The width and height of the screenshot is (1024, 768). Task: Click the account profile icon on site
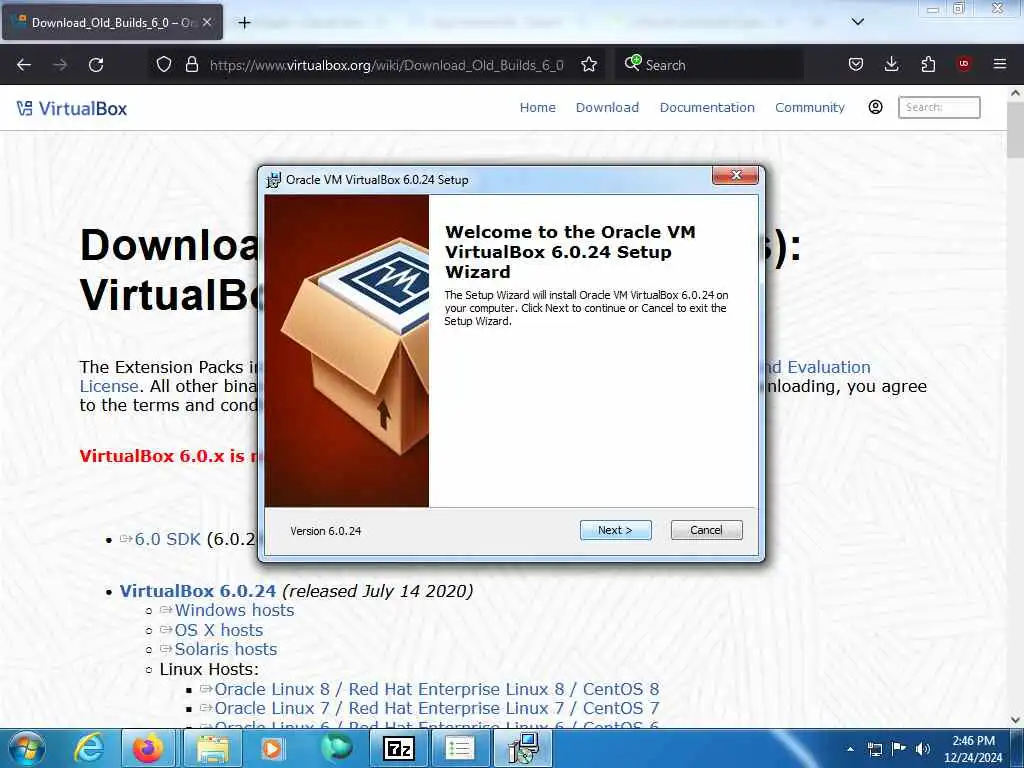tap(876, 107)
